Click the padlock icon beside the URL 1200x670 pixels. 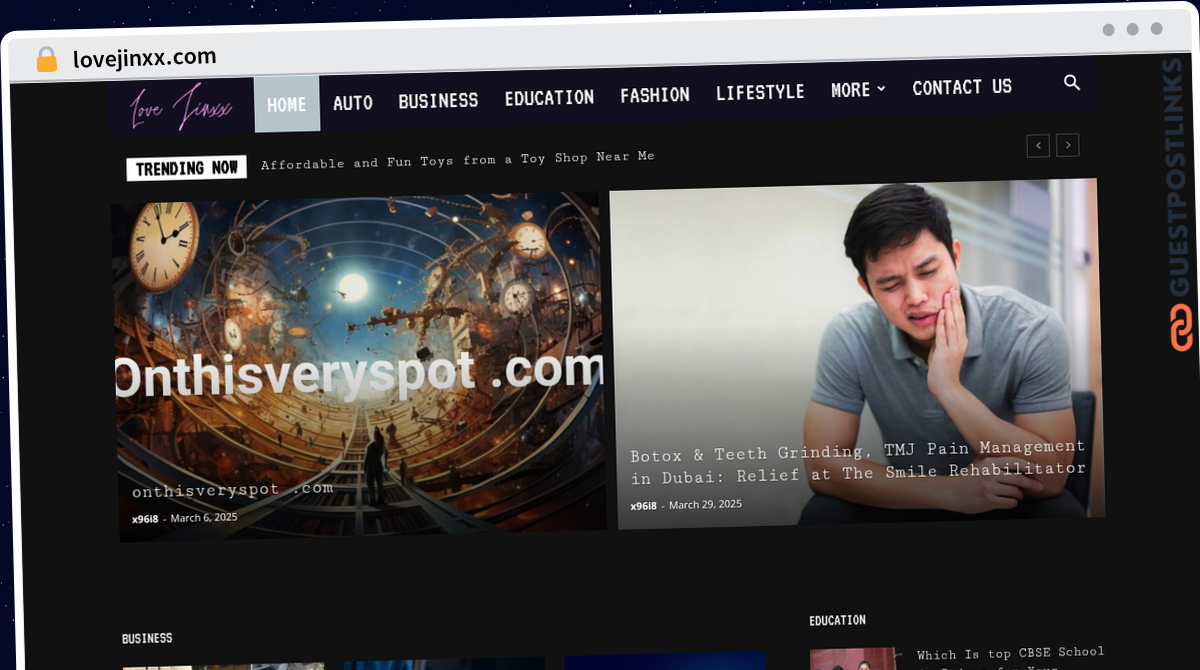click(x=47, y=60)
